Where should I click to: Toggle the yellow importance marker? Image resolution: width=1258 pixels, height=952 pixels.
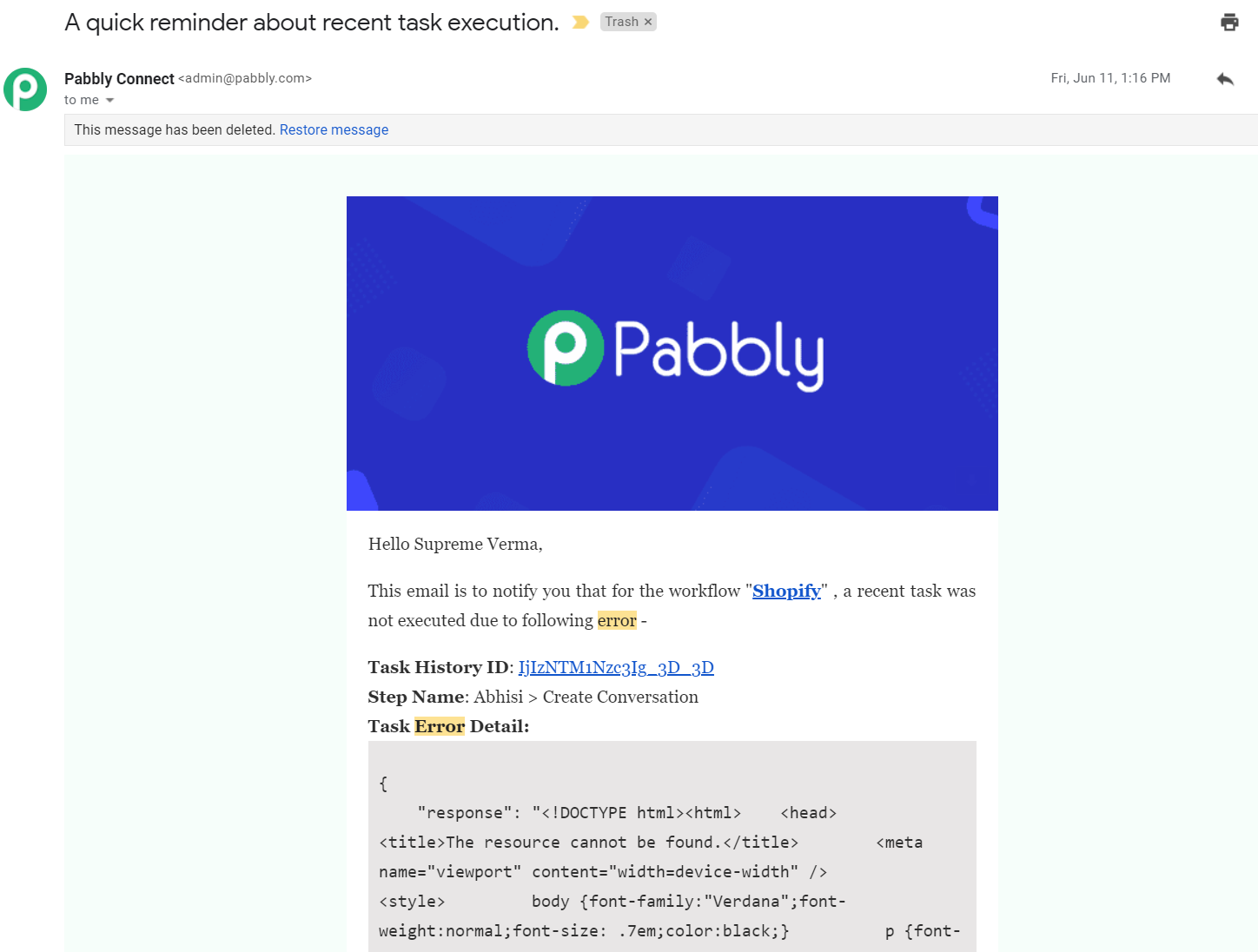point(580,23)
